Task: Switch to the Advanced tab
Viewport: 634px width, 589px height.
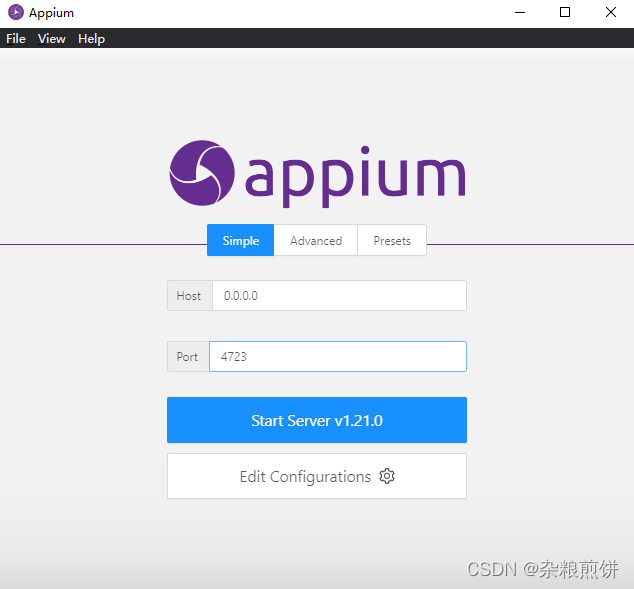Action: (316, 241)
